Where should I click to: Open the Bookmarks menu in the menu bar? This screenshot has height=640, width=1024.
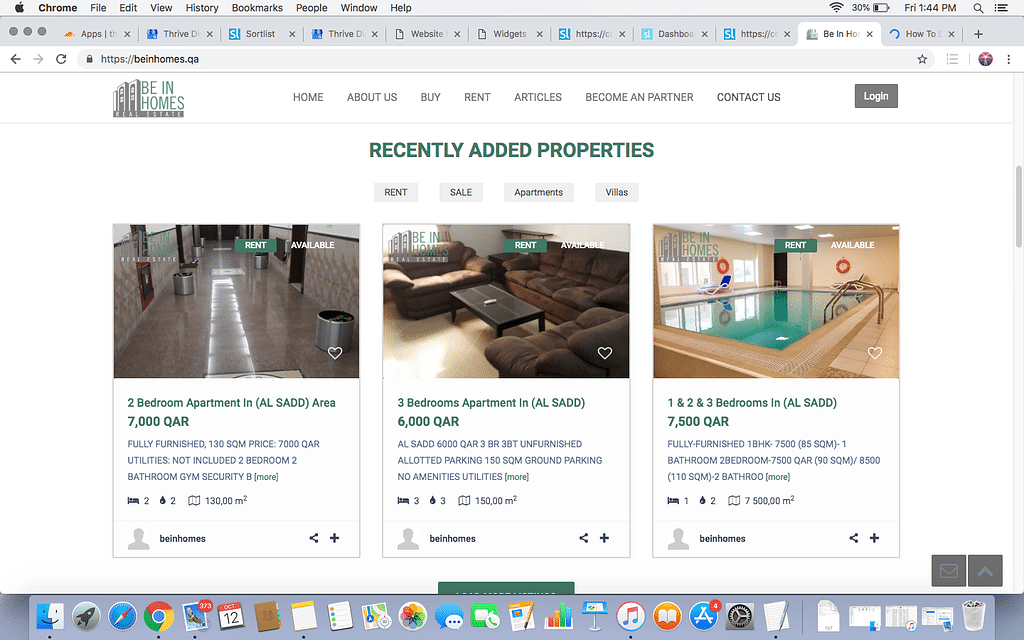(x=257, y=8)
